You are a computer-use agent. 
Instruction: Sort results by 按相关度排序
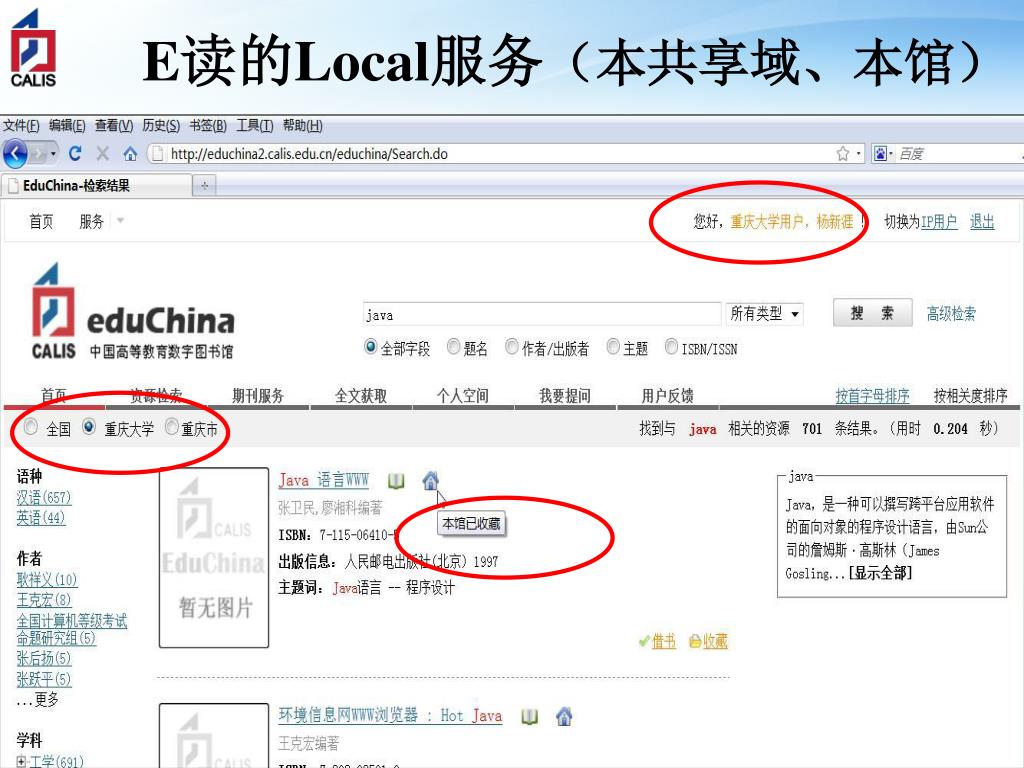point(970,396)
